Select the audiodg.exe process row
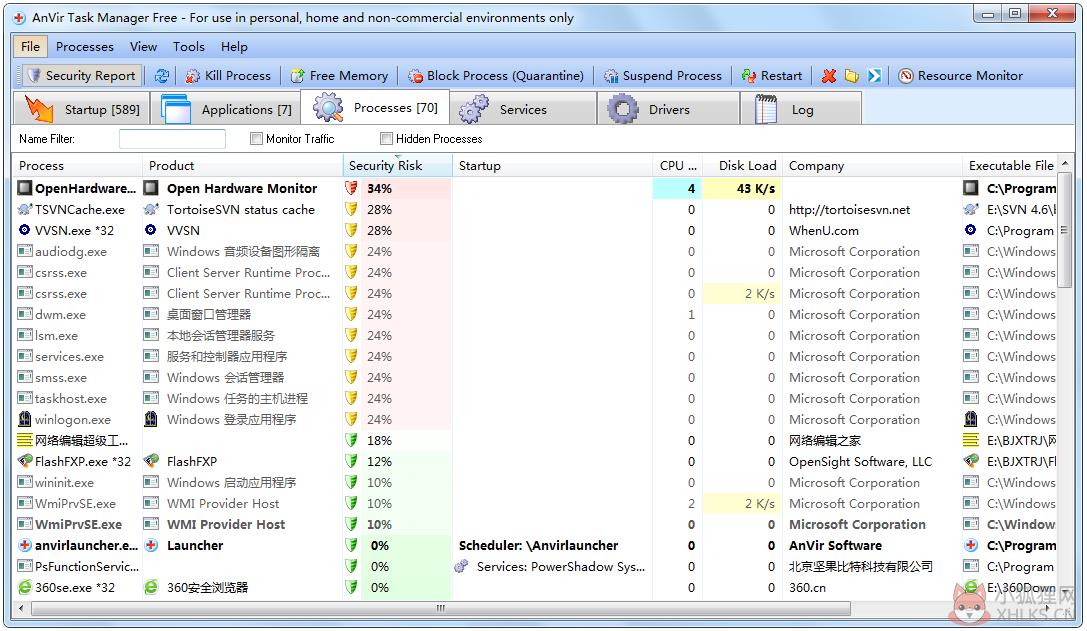The image size is (1087, 631). 535,251
